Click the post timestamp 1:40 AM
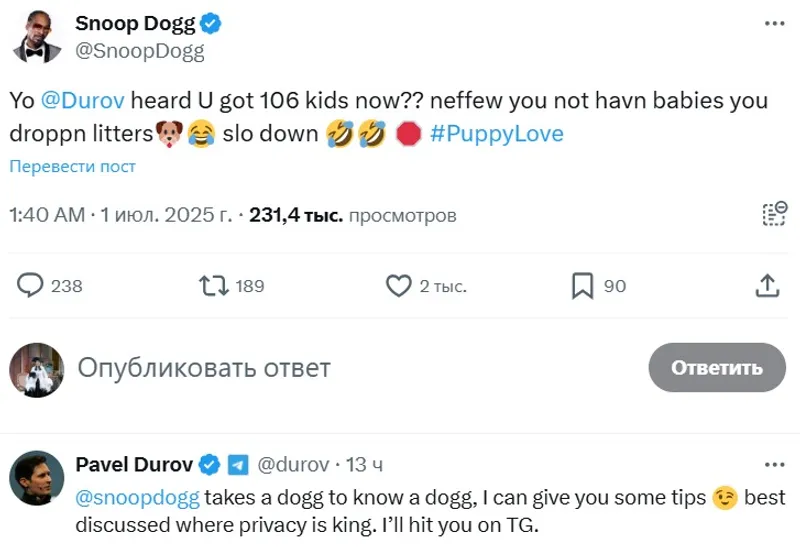Image resolution: width=800 pixels, height=547 pixels. point(47,215)
